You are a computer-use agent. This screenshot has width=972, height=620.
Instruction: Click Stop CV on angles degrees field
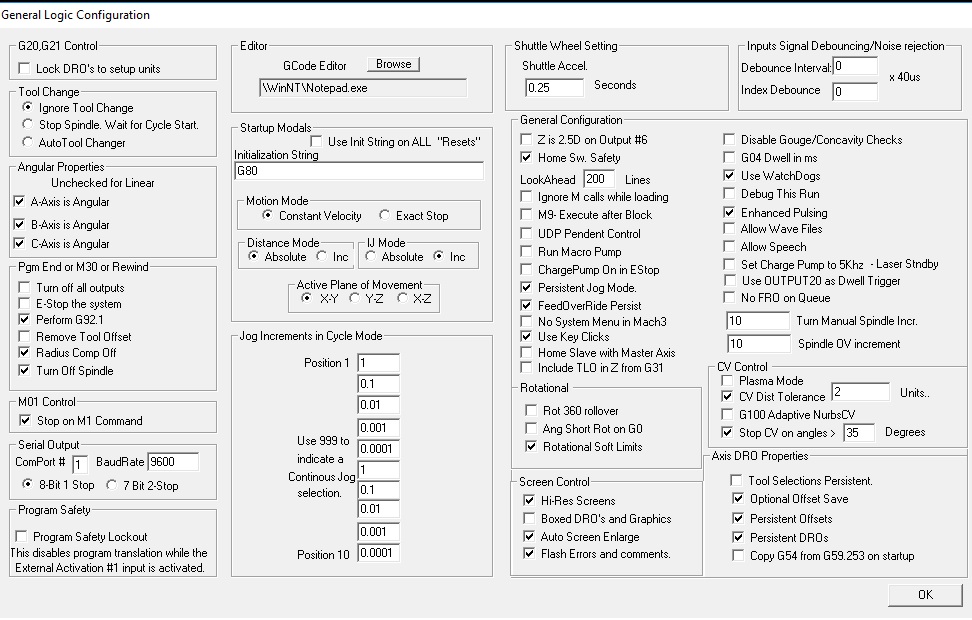(859, 433)
